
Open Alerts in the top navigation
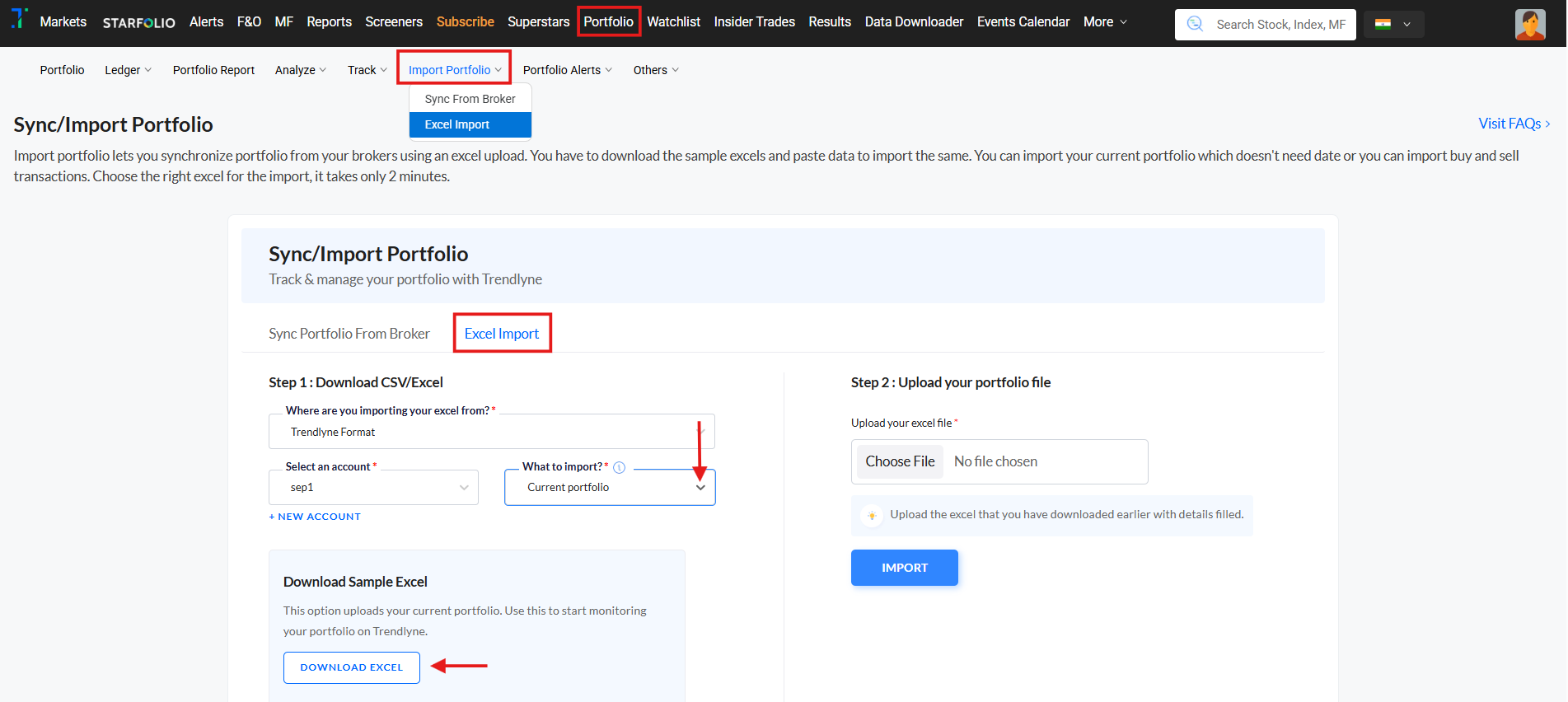206,22
